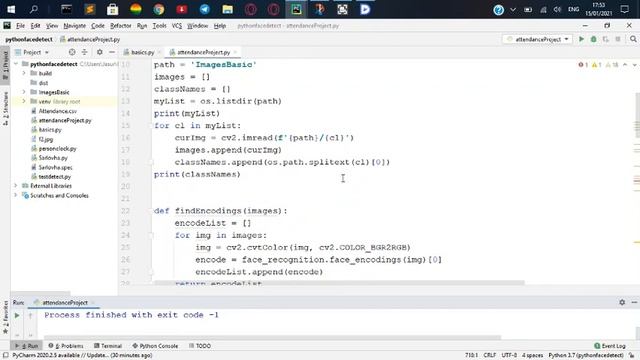Open File Explorer from the taskbar

coord(227,9)
